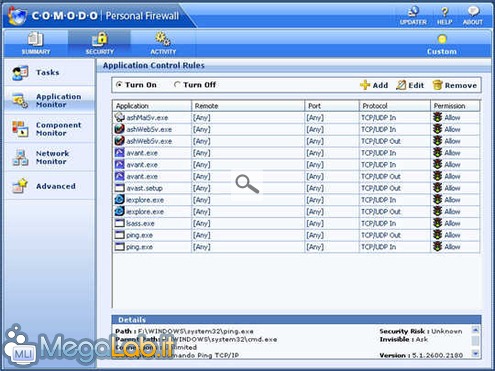Switch to the Activity tab
The width and height of the screenshot is (495, 371).
[163, 43]
